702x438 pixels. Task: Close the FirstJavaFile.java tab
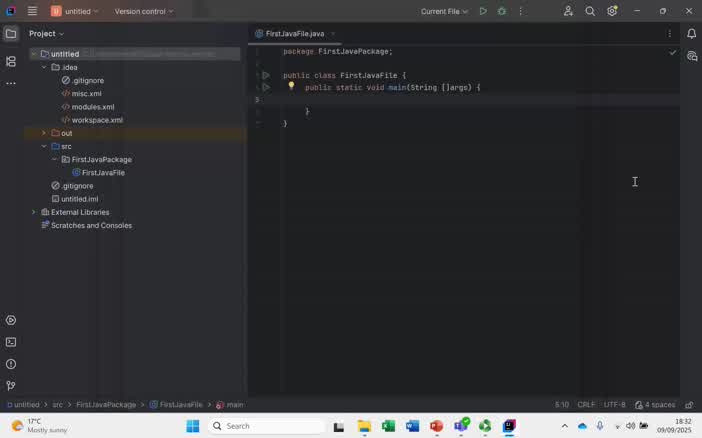tap(333, 34)
